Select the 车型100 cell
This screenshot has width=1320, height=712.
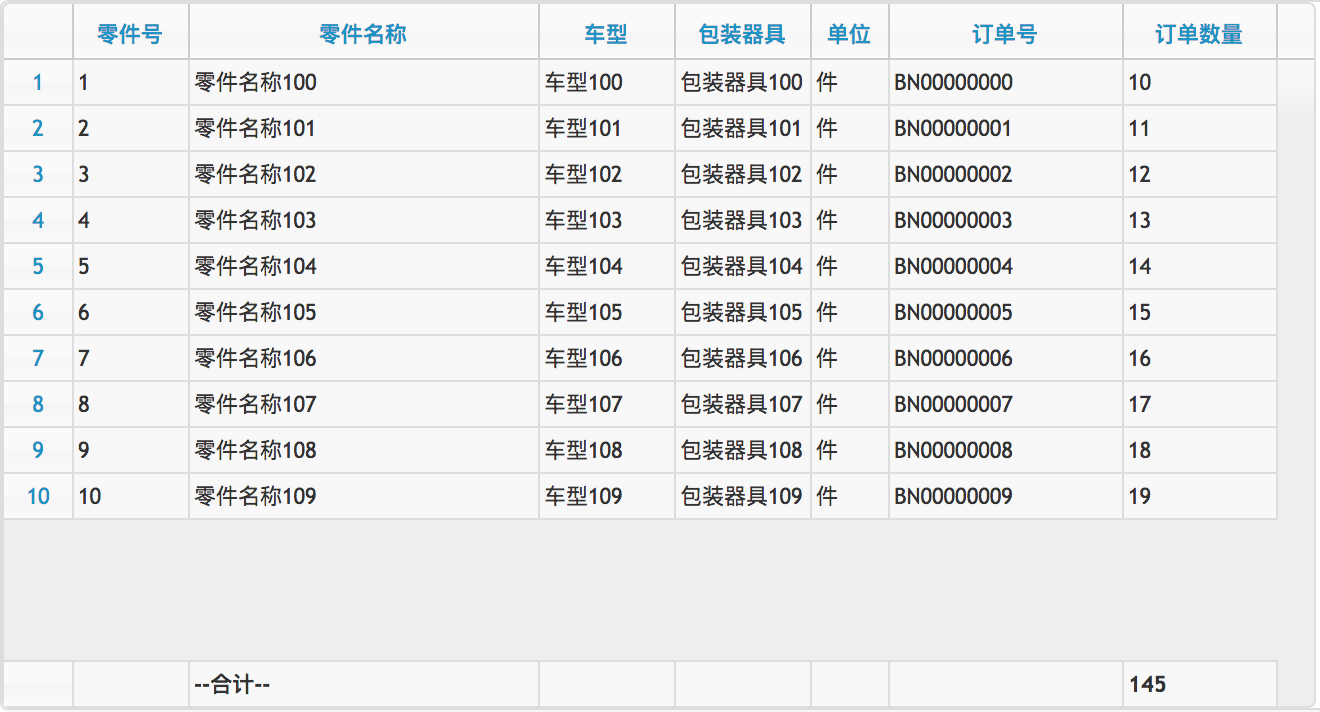[x=607, y=83]
